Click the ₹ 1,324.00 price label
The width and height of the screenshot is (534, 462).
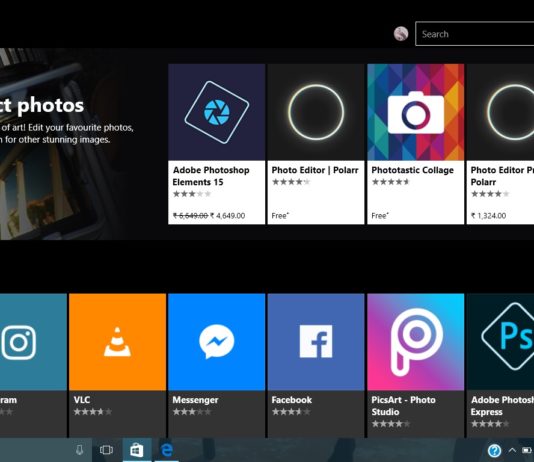tap(488, 216)
